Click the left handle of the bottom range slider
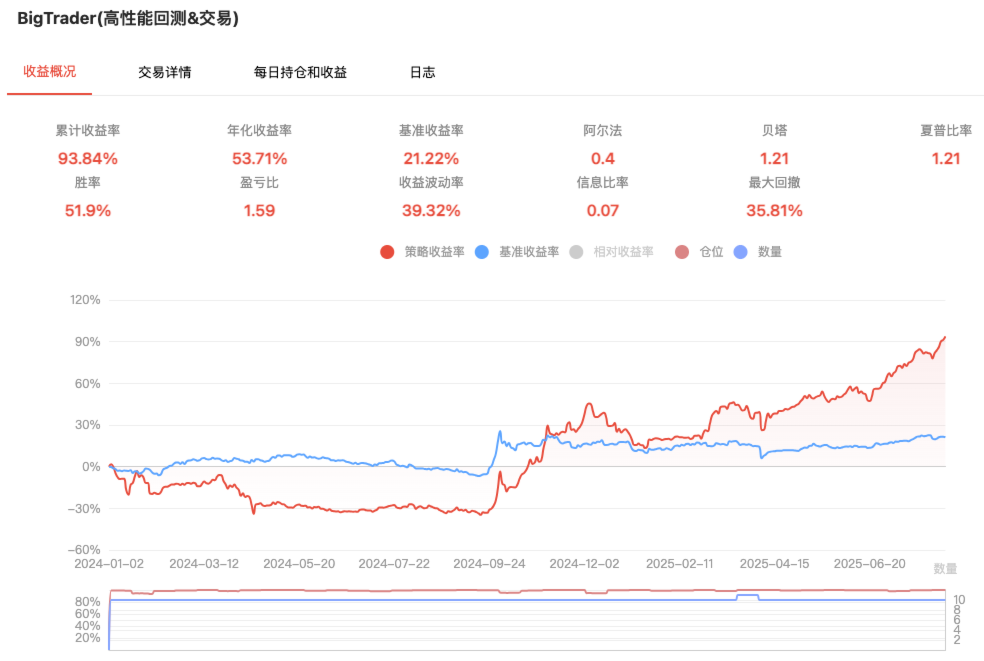Image resolution: width=984 pixels, height=661 pixels. pos(109,620)
